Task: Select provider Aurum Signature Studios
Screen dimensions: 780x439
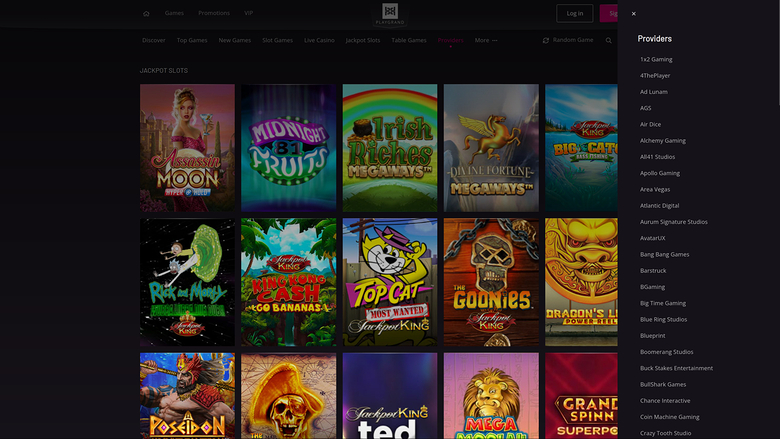Action: pyautogui.click(x=674, y=222)
